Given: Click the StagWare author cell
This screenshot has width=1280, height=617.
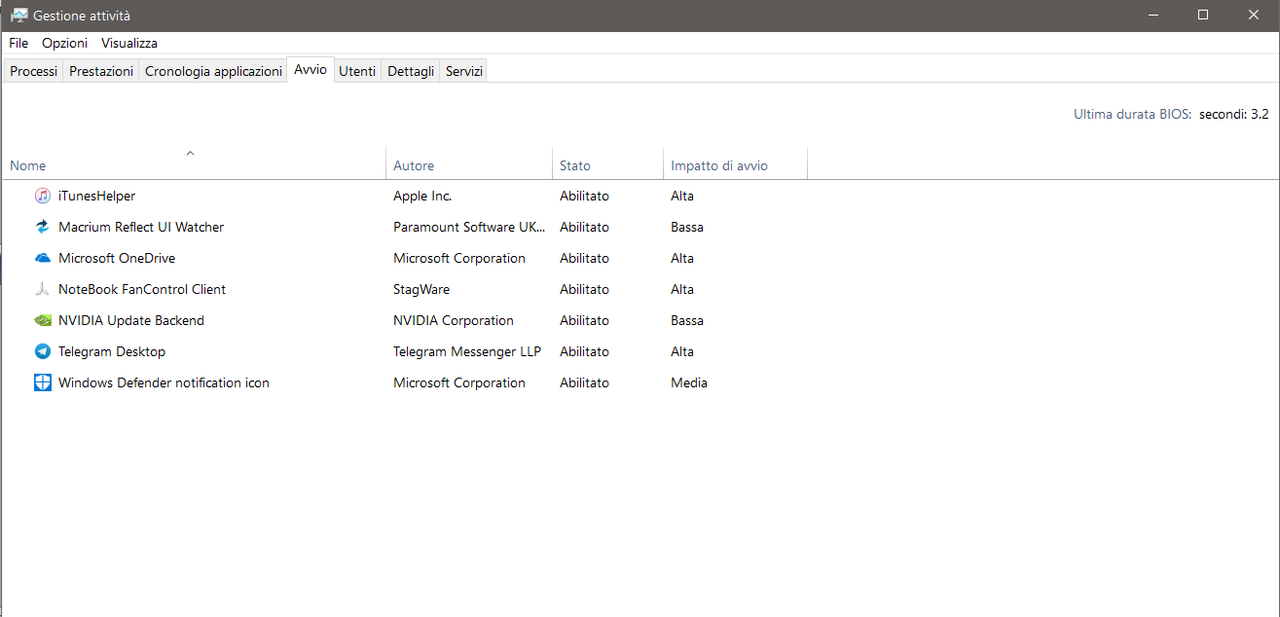Looking at the screenshot, I should (421, 289).
